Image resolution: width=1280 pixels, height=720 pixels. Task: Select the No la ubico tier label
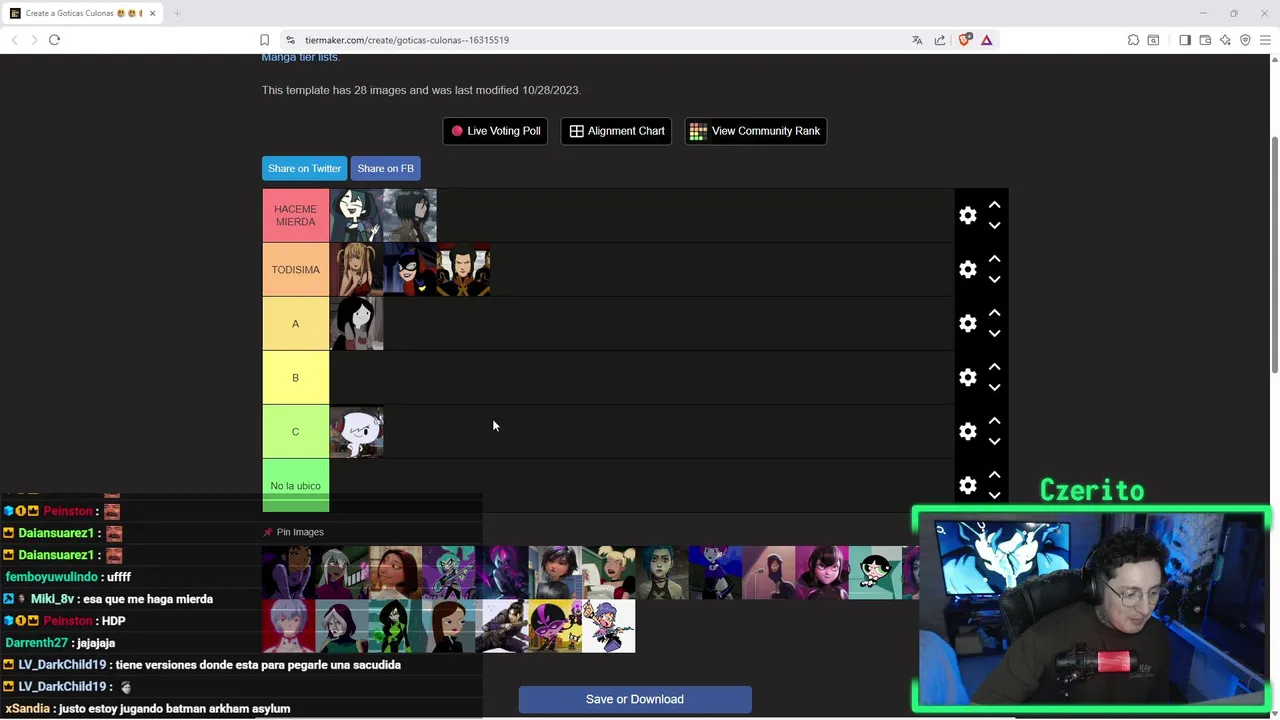click(x=295, y=485)
